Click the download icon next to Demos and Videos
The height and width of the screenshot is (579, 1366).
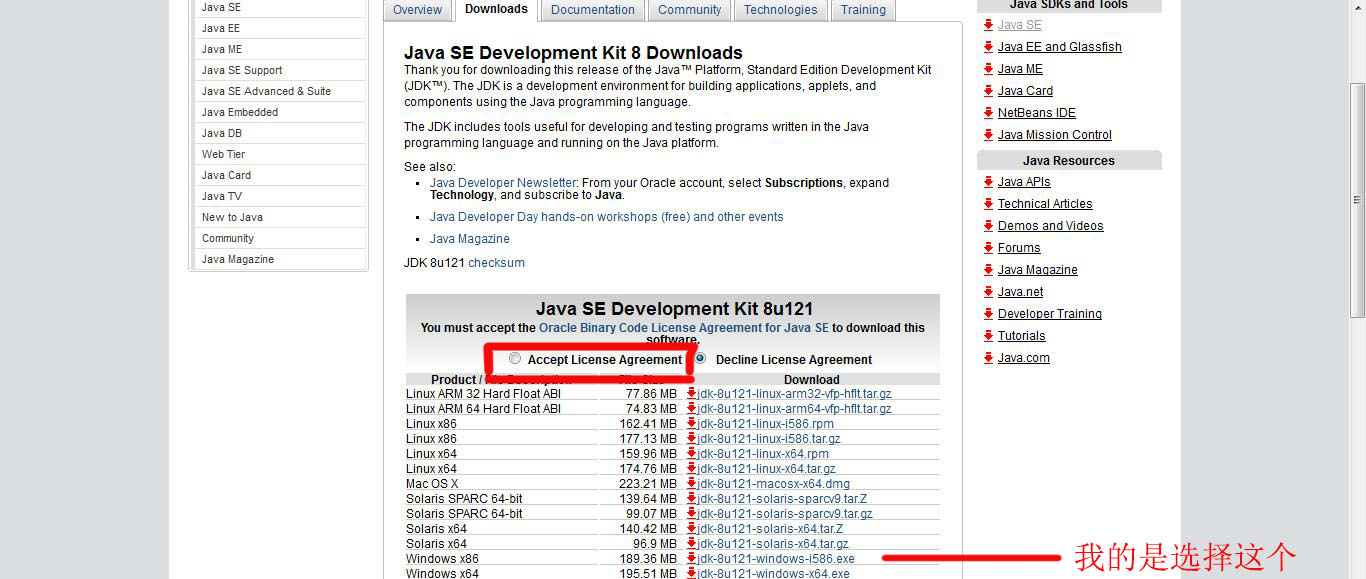(988, 225)
